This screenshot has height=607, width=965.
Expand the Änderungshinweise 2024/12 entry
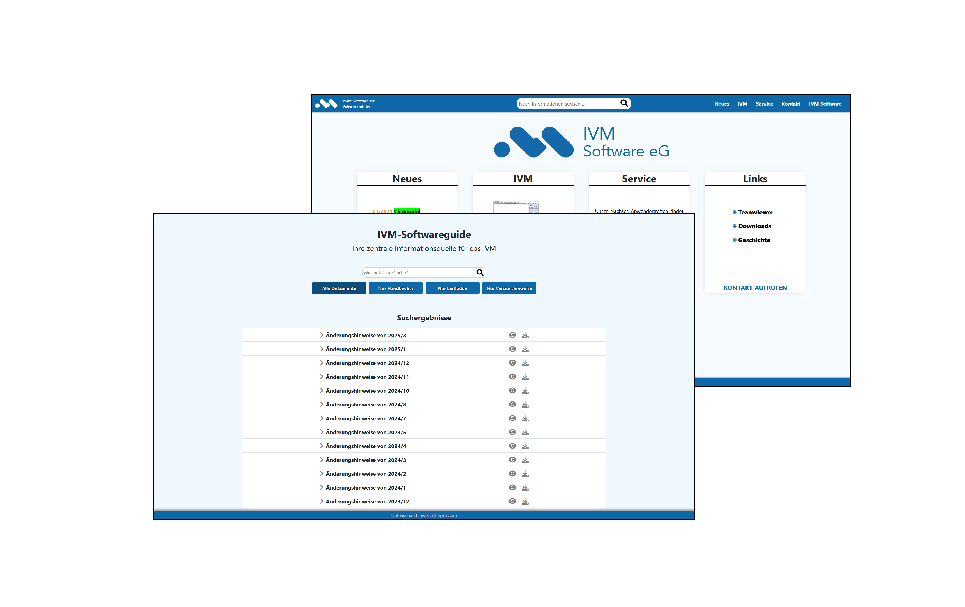[x=321, y=363]
